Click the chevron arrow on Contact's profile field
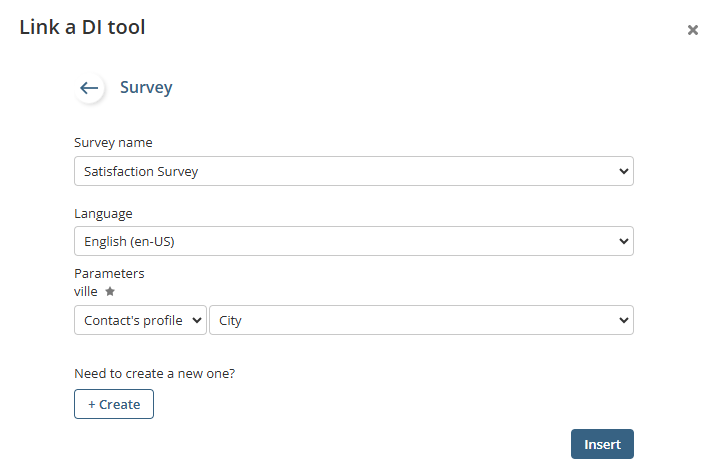The height and width of the screenshot is (476, 713). tap(197, 320)
